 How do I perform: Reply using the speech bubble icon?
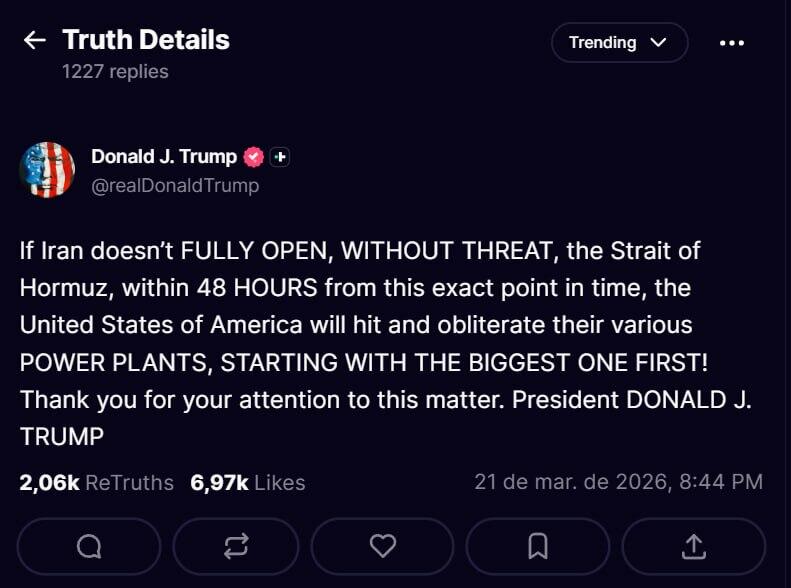[x=89, y=546]
